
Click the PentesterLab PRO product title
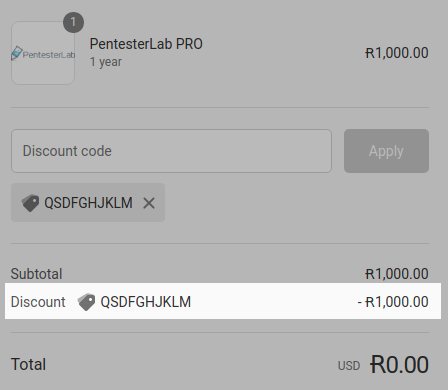tap(146, 44)
